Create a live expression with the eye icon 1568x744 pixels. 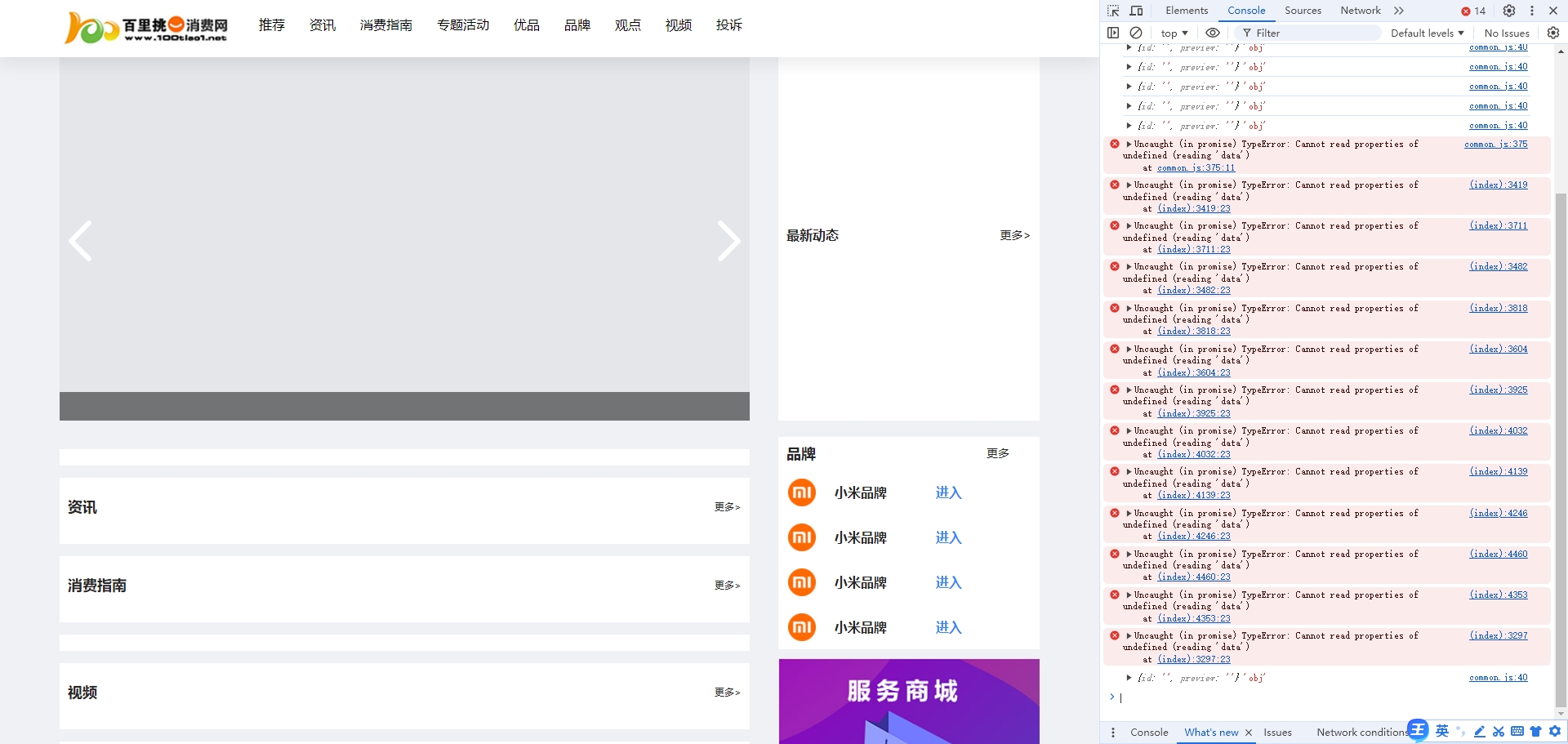pos(1213,33)
